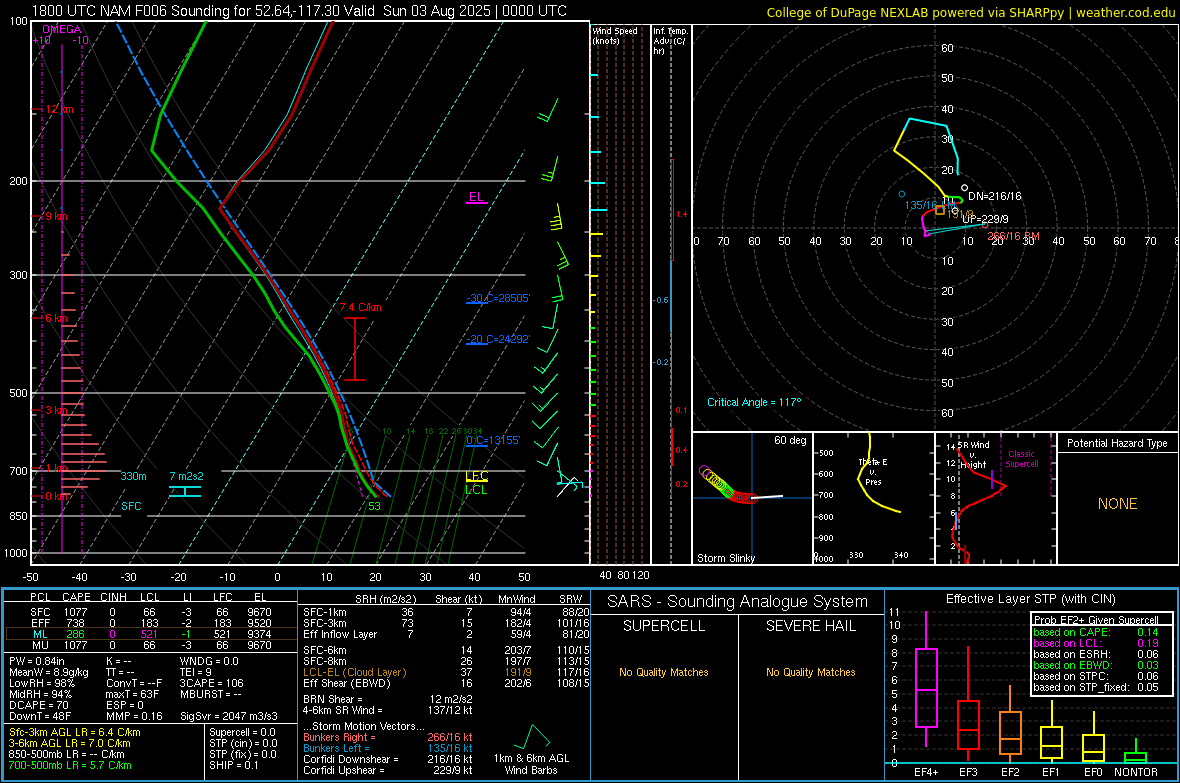Select the LFC level label
This screenshot has height=783, width=1180.
click(x=476, y=476)
